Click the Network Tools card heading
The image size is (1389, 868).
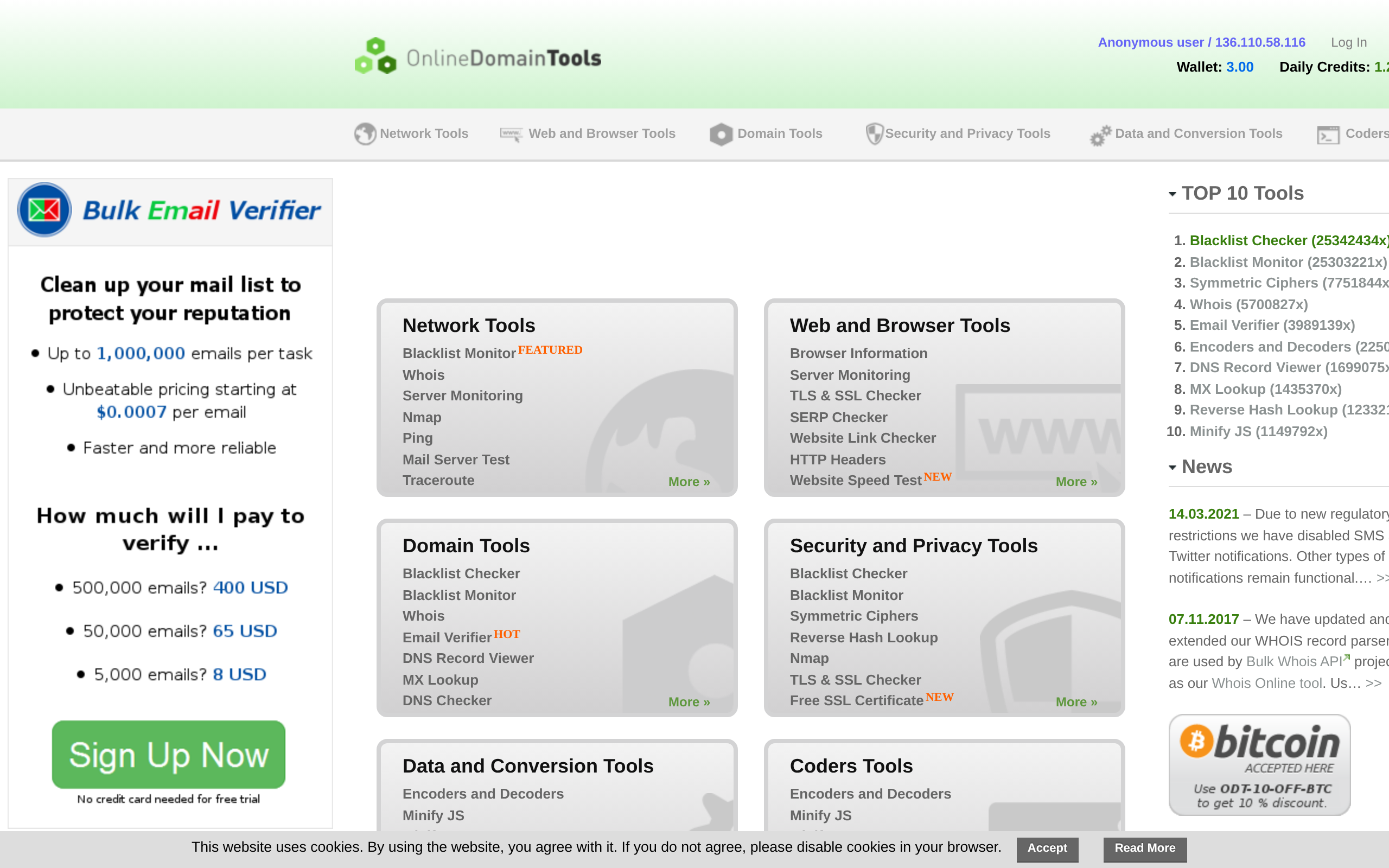click(468, 325)
